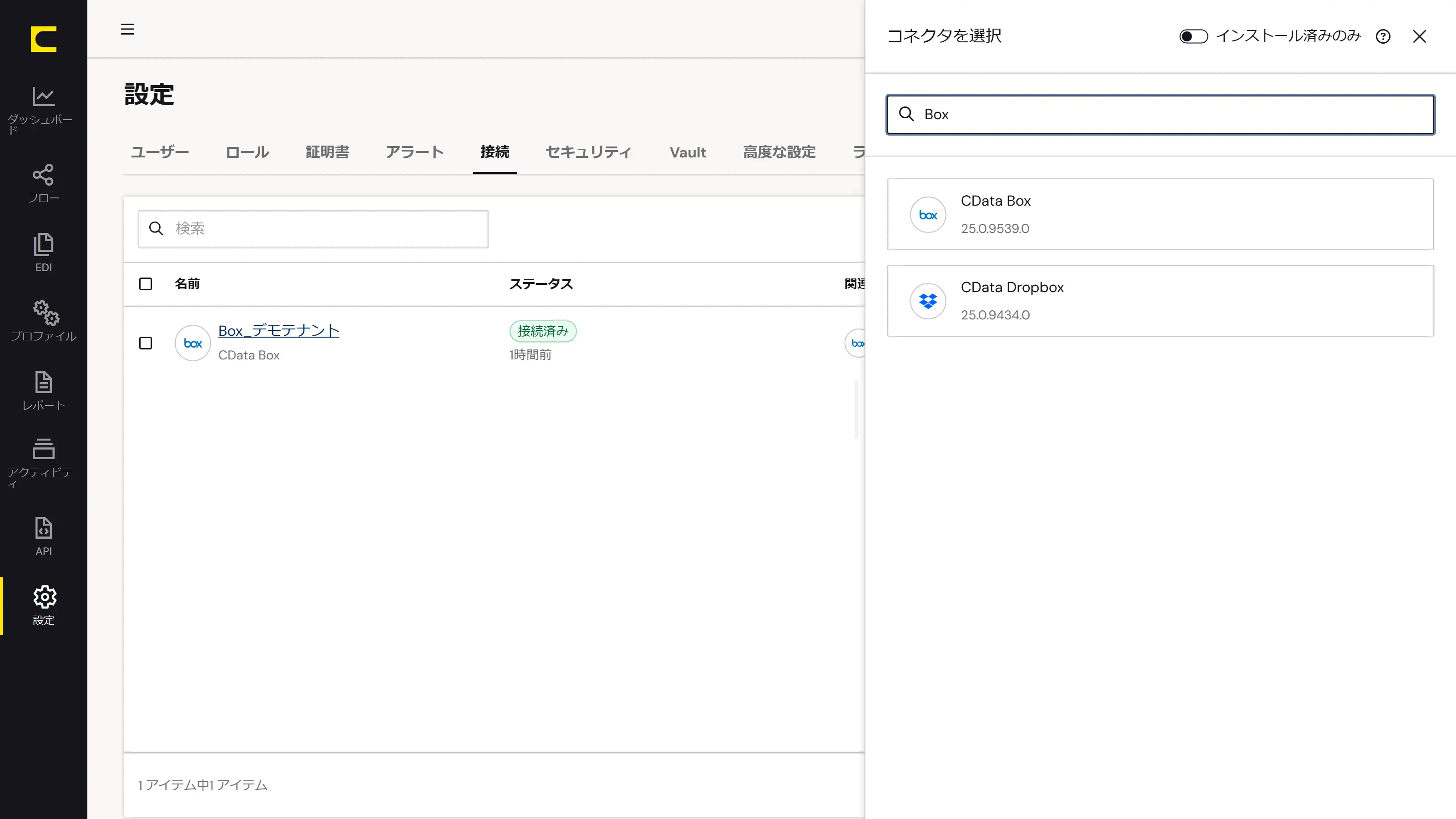This screenshot has height=819, width=1456.
Task: Click the 接続済み status badge
Action: [543, 331]
